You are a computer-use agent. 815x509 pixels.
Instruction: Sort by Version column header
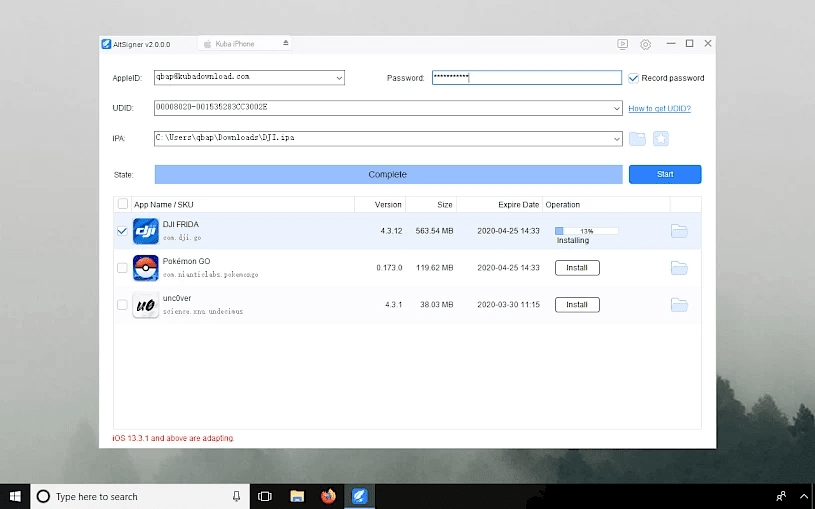(x=388, y=204)
